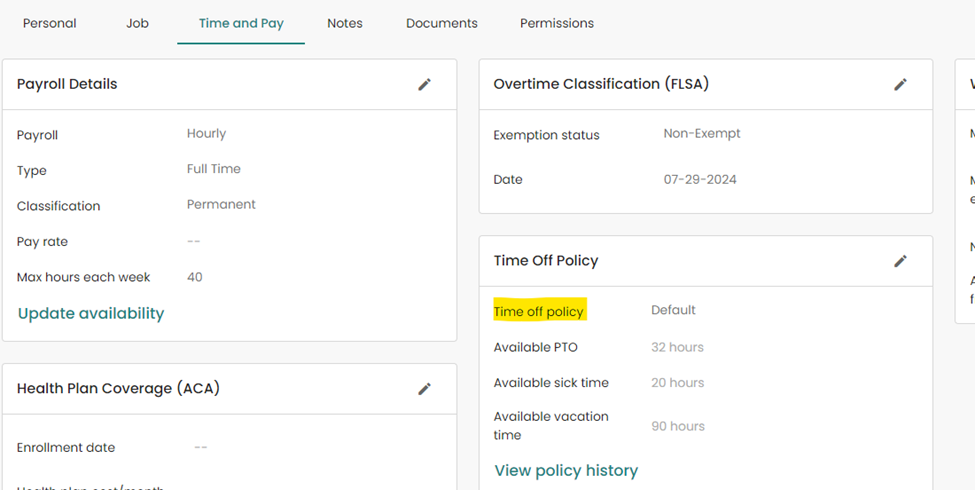Viewport: 975px width, 490px height.
Task: Open the Documents tab
Action: click(x=442, y=23)
